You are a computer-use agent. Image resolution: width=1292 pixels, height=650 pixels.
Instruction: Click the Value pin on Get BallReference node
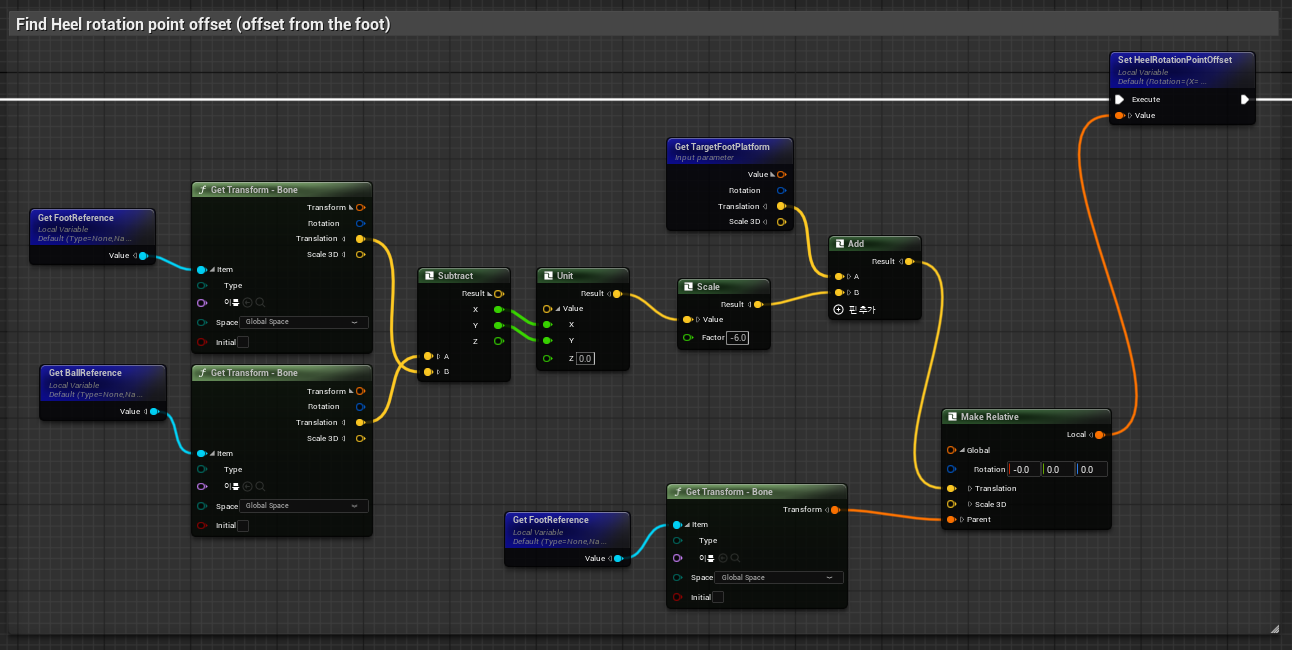point(154,411)
